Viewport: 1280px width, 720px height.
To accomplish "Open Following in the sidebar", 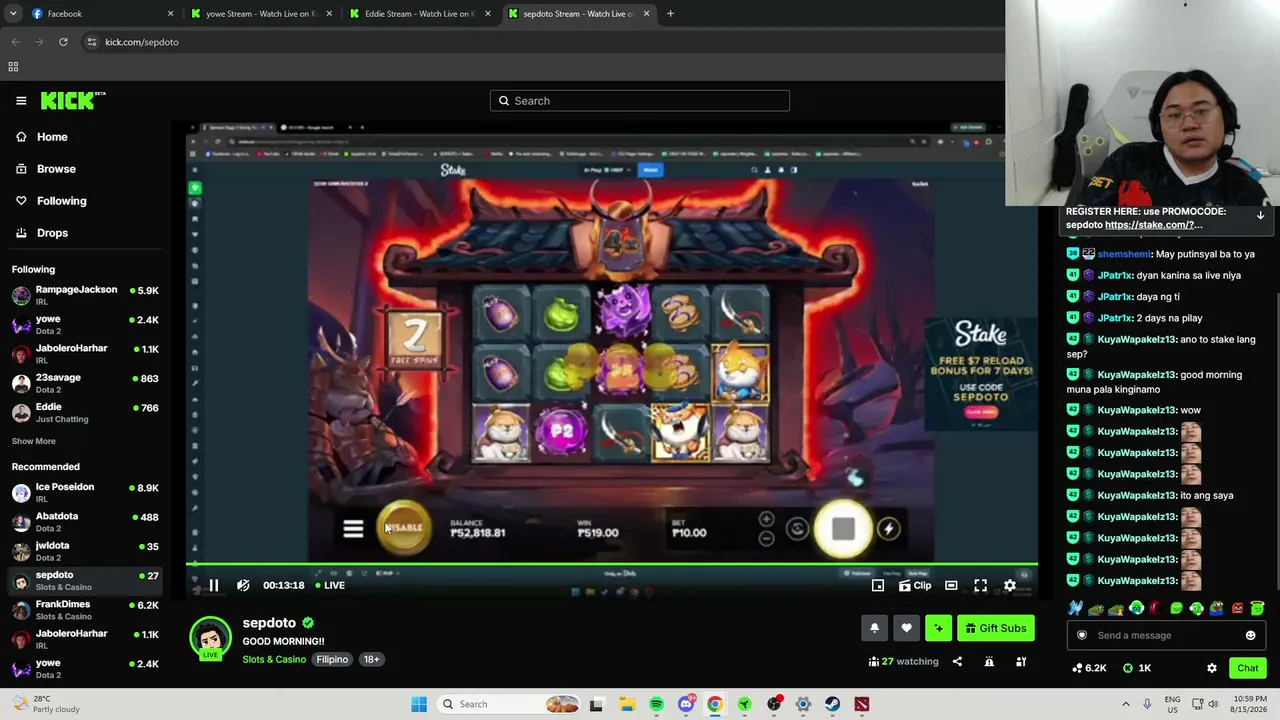I will coord(61,201).
